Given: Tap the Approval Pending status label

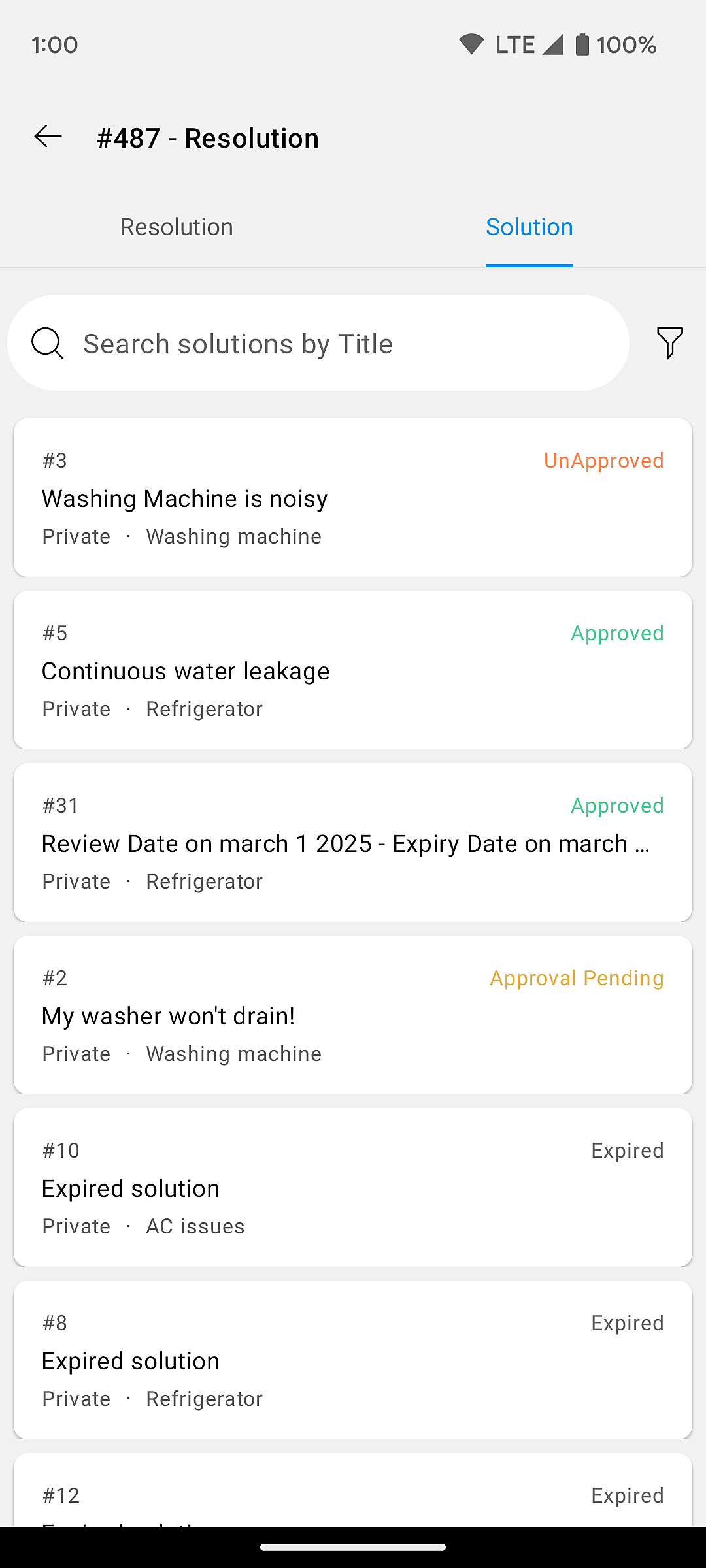Looking at the screenshot, I should tap(577, 978).
